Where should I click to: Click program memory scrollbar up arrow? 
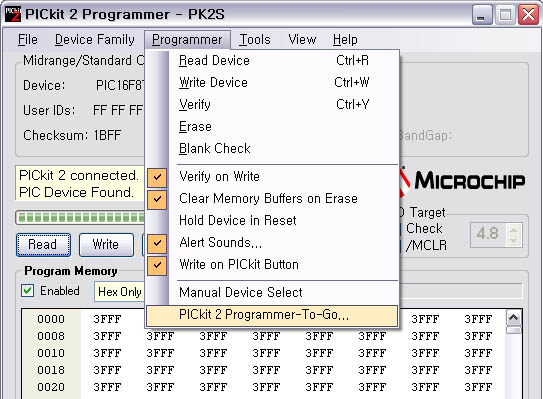[x=514, y=318]
